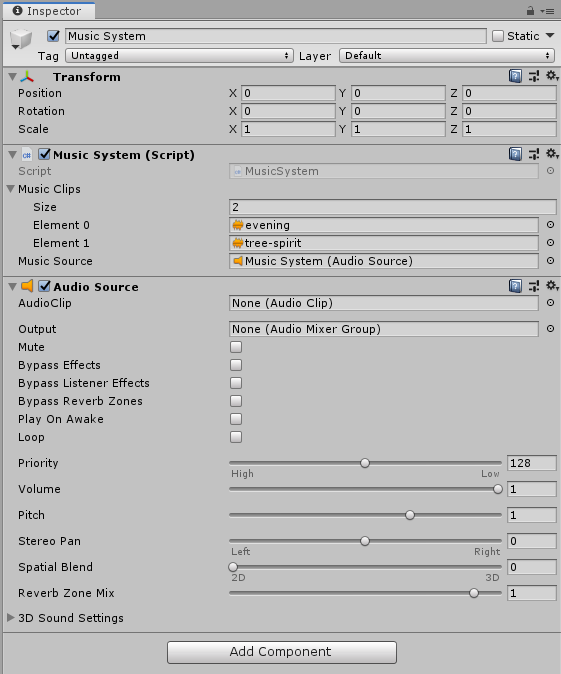Click the Pitch slider handle
The height and width of the screenshot is (674, 561).
410,515
